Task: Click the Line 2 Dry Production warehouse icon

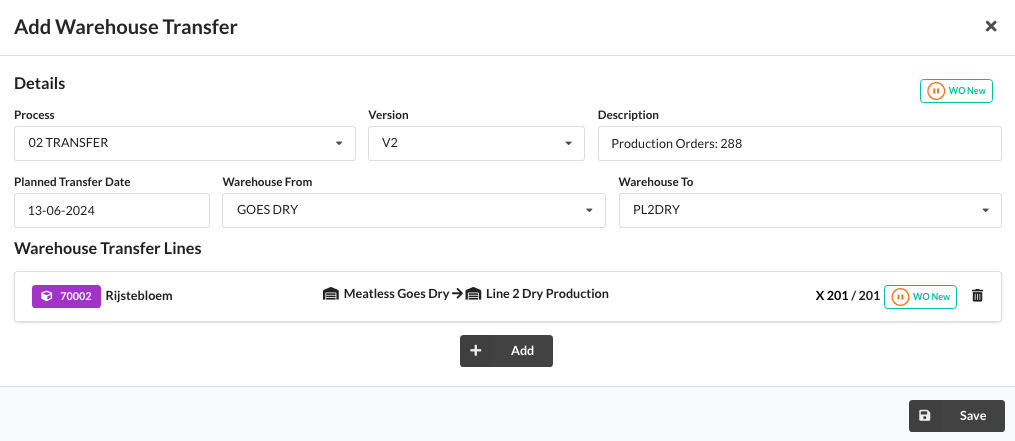Action: 474,294
